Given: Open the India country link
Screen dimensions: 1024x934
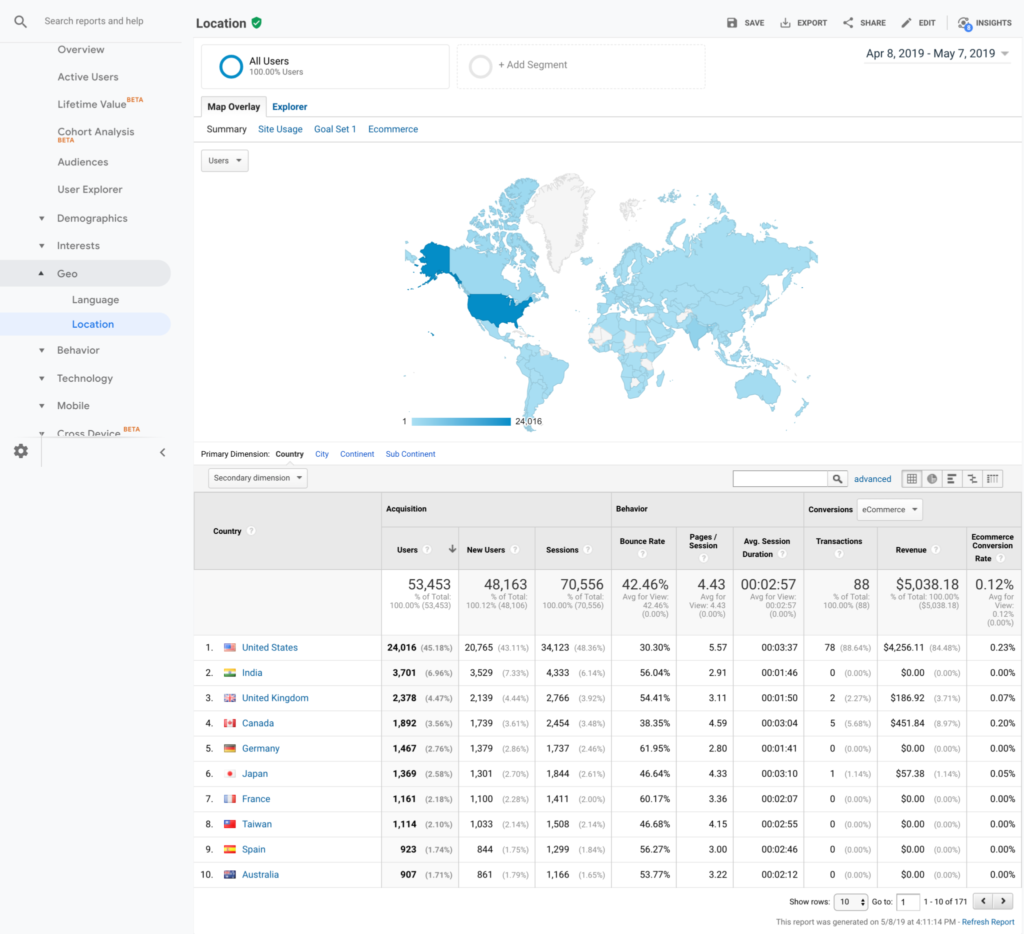Looking at the screenshot, I should point(252,673).
